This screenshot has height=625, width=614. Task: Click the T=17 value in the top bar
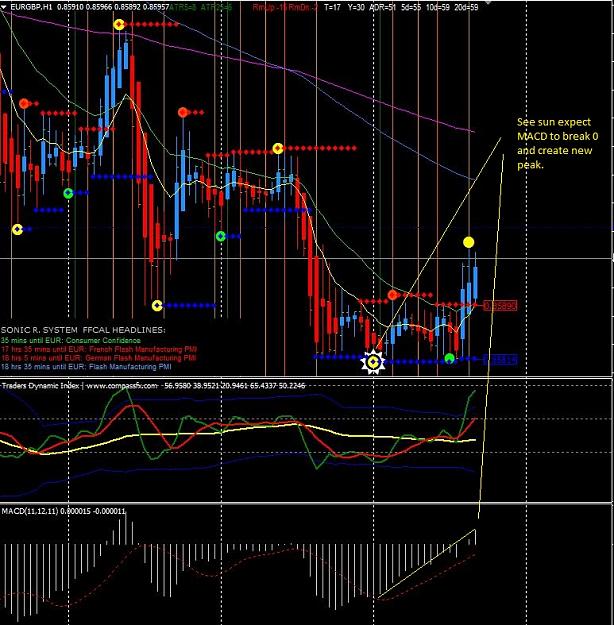tap(333, 7)
